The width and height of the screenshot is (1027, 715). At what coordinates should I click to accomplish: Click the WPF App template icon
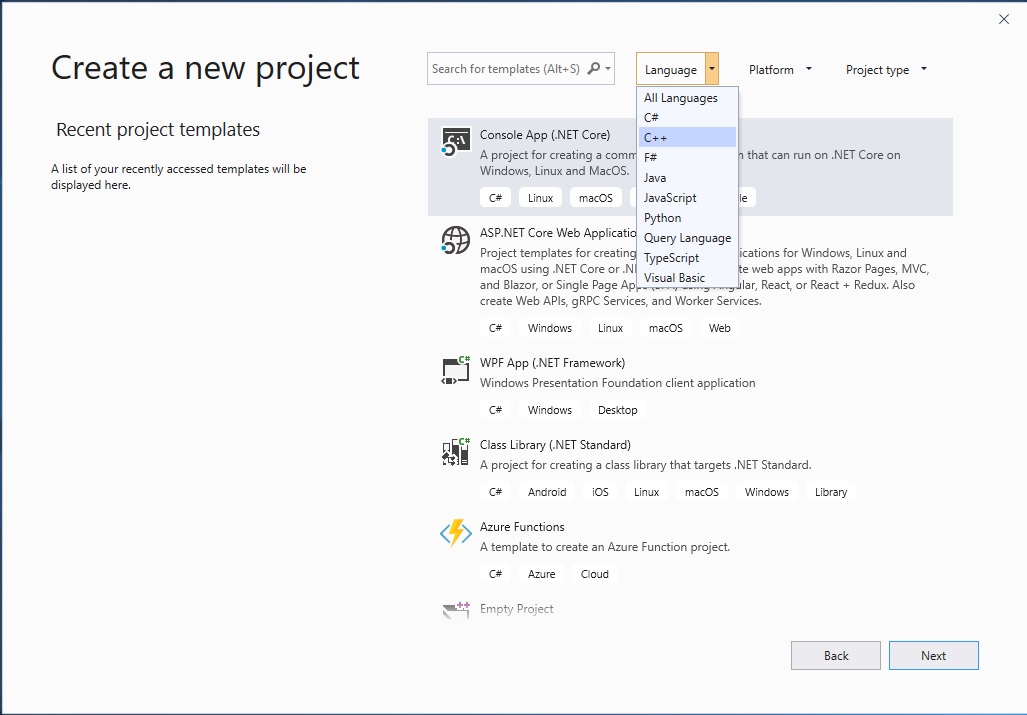point(456,370)
